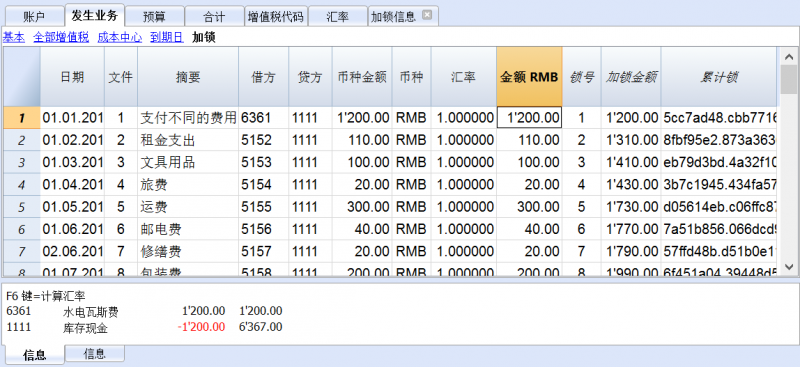This screenshot has height=367, width=800.
Task: Click the 运费 description cell
Action: pos(188,207)
